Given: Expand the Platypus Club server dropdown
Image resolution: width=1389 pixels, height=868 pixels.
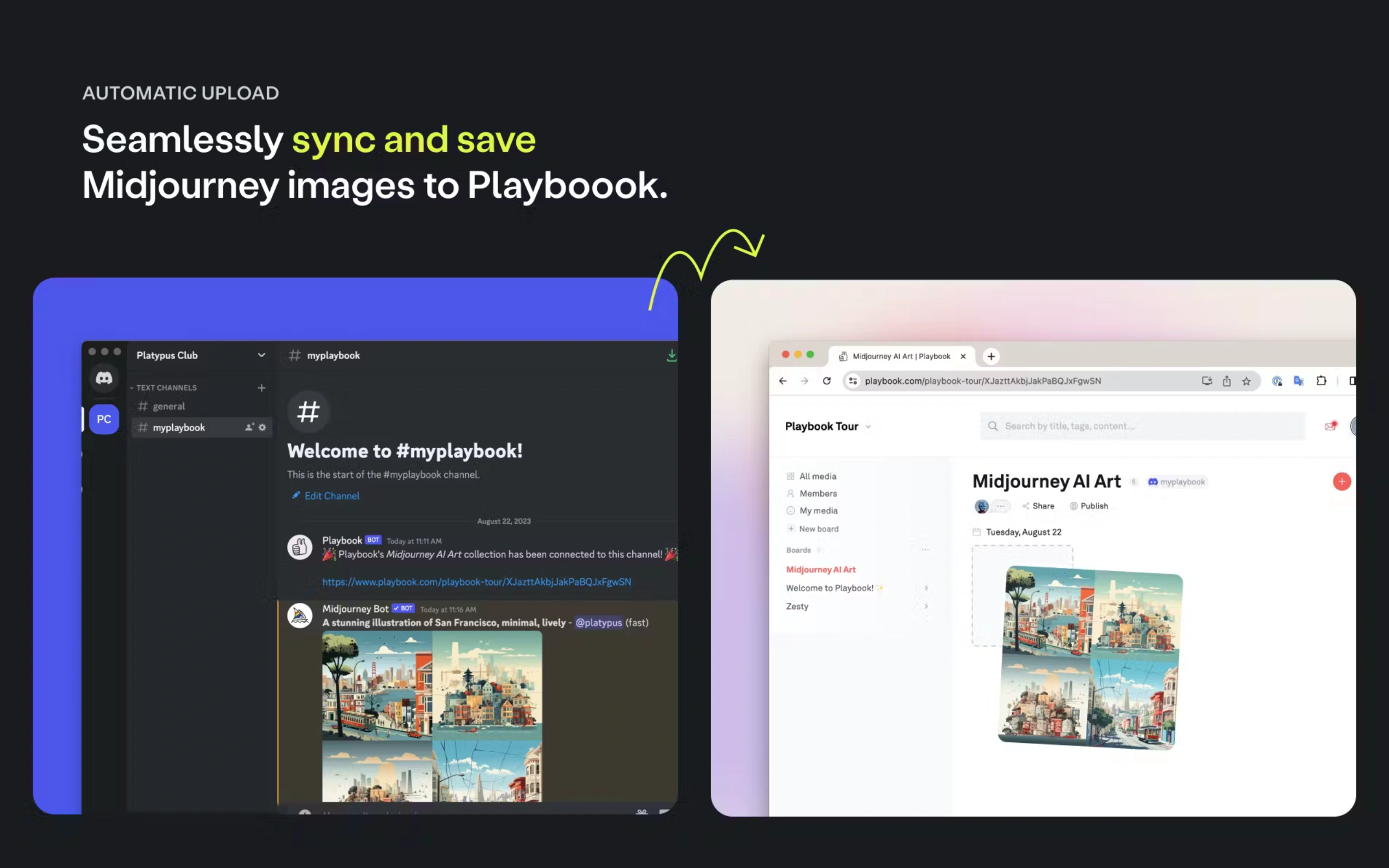Looking at the screenshot, I should click(261, 355).
